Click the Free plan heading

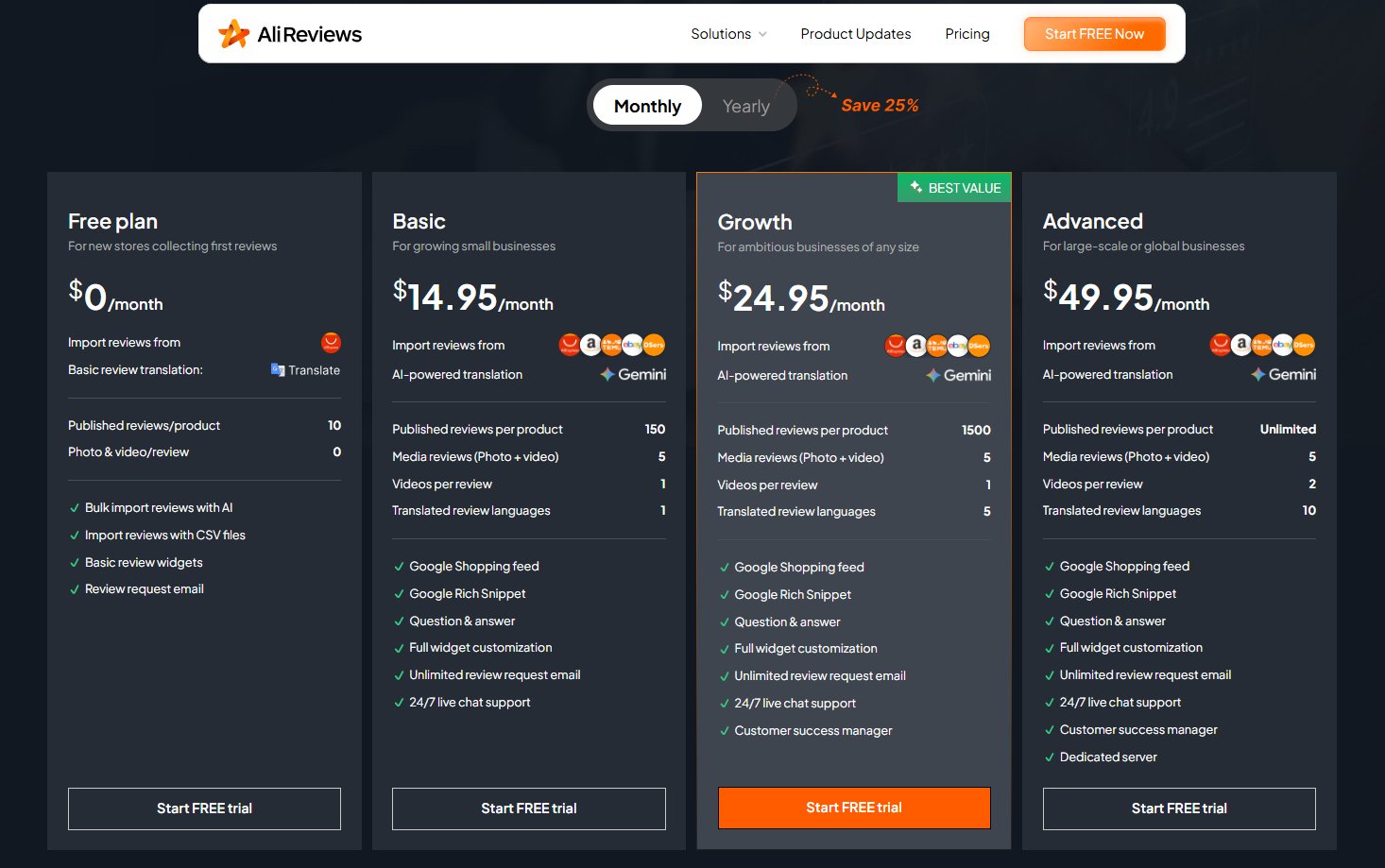pos(112,221)
